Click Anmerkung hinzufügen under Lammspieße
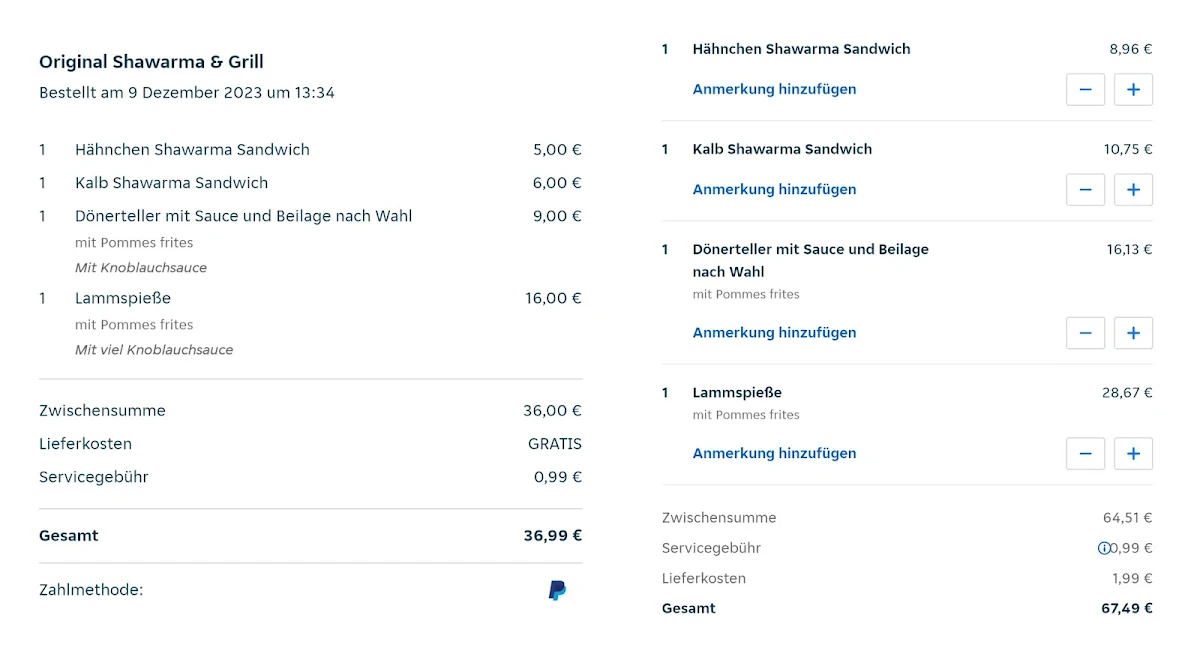1200x654 pixels. click(774, 453)
